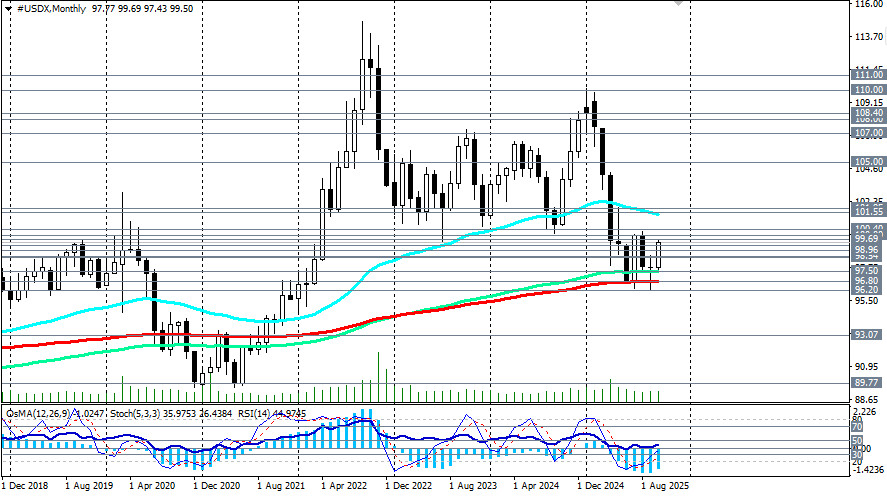The height and width of the screenshot is (497, 887).
Task: Select the 89.77 support level label
Action: coord(866,383)
